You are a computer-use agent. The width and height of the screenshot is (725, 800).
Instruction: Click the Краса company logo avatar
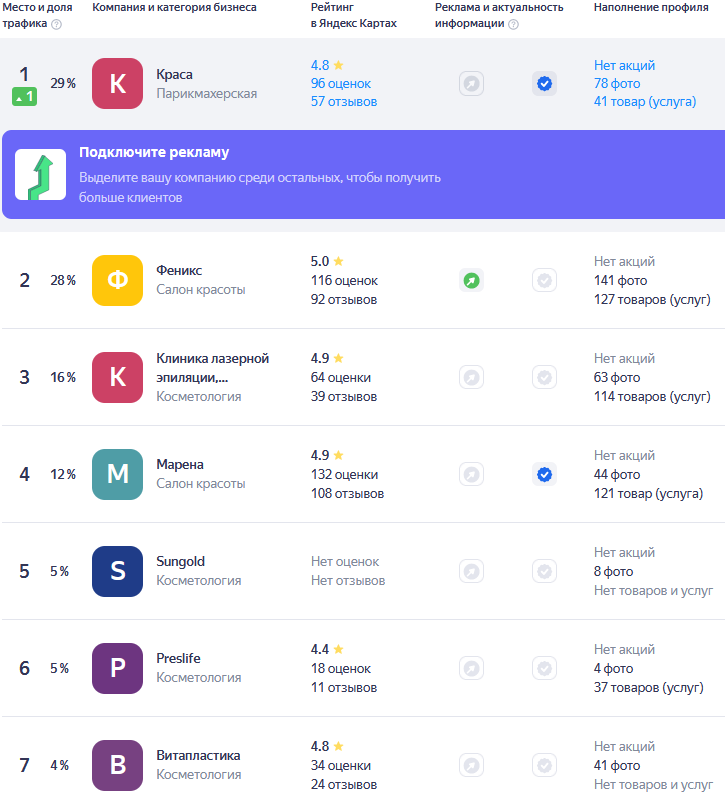[x=117, y=83]
